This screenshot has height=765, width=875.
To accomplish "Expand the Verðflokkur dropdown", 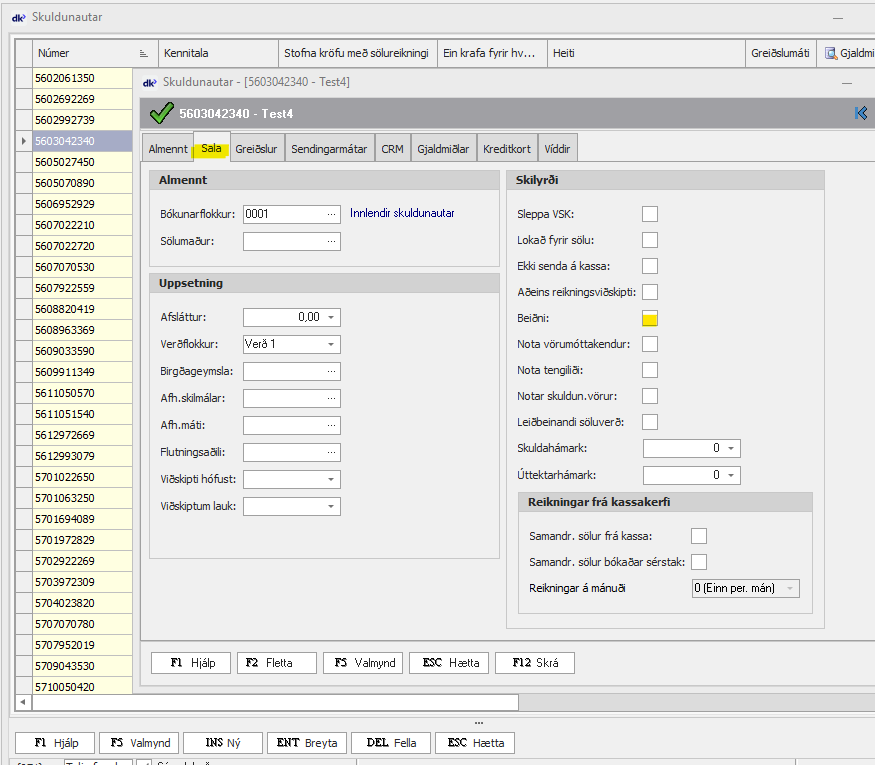I will point(331,344).
